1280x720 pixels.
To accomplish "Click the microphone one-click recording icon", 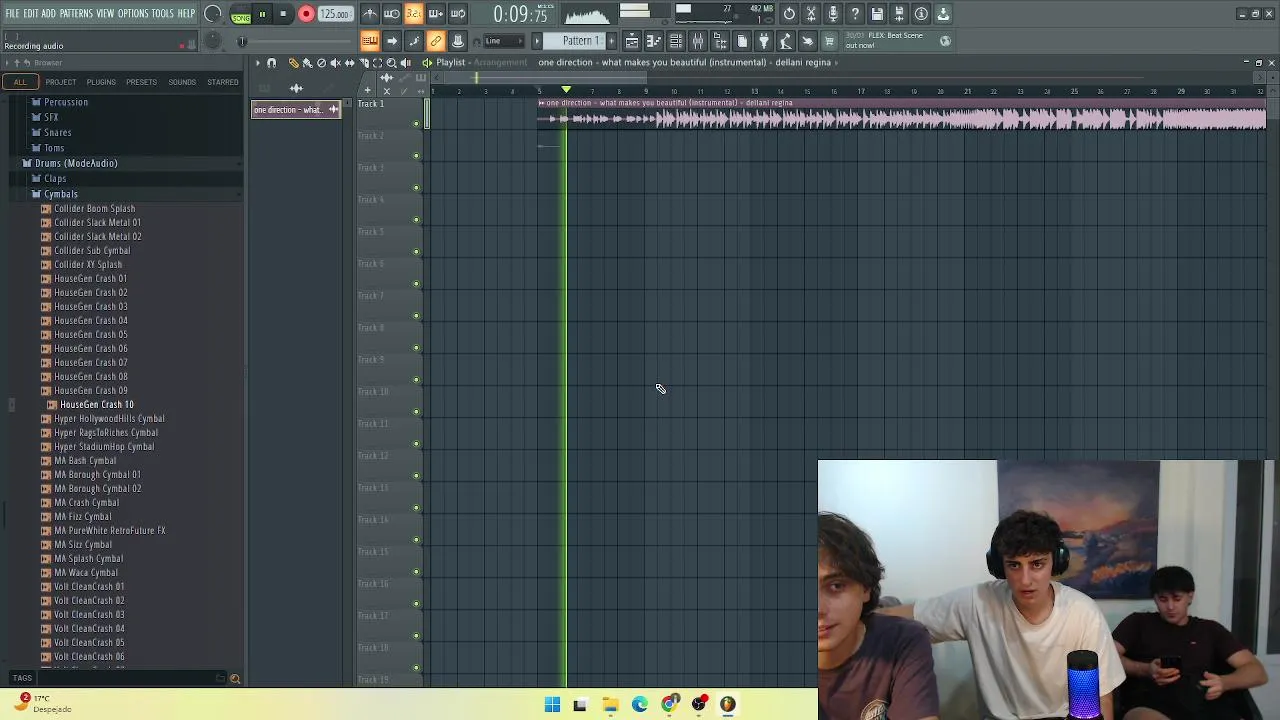I will point(833,14).
